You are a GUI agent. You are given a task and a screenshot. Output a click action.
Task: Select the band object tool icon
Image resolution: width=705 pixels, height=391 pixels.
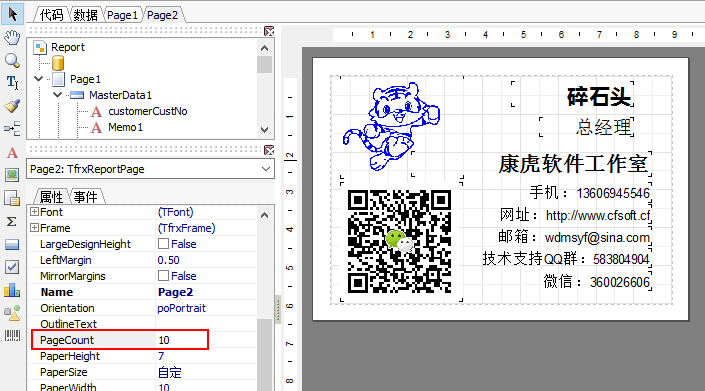12,244
